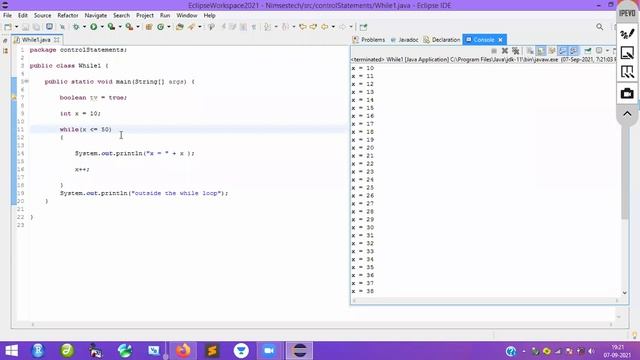Click Remove All Terminated Launches double-X icon
Image resolution: width=640 pixels, height=360 pixels.
click(x=516, y=51)
